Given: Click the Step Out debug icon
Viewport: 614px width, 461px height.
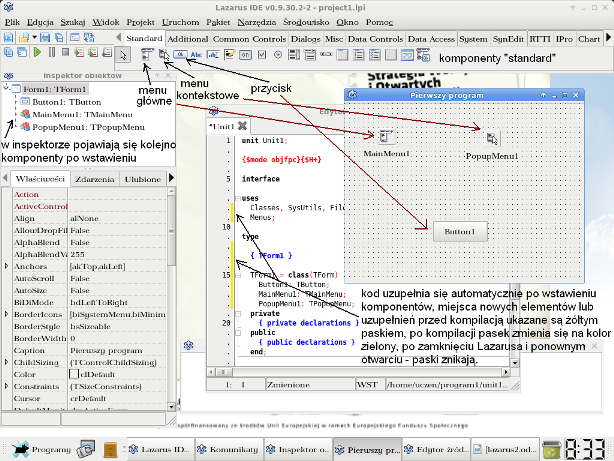Looking at the screenshot, I should click(x=107, y=52).
